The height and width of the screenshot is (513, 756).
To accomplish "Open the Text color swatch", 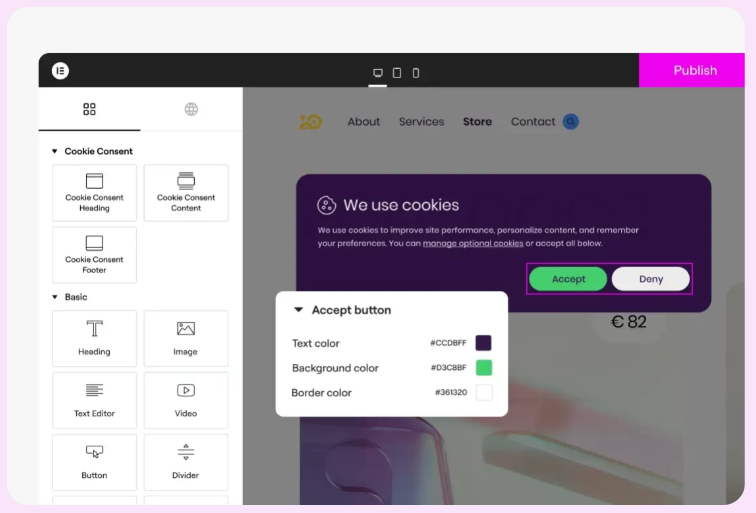I will tap(484, 343).
